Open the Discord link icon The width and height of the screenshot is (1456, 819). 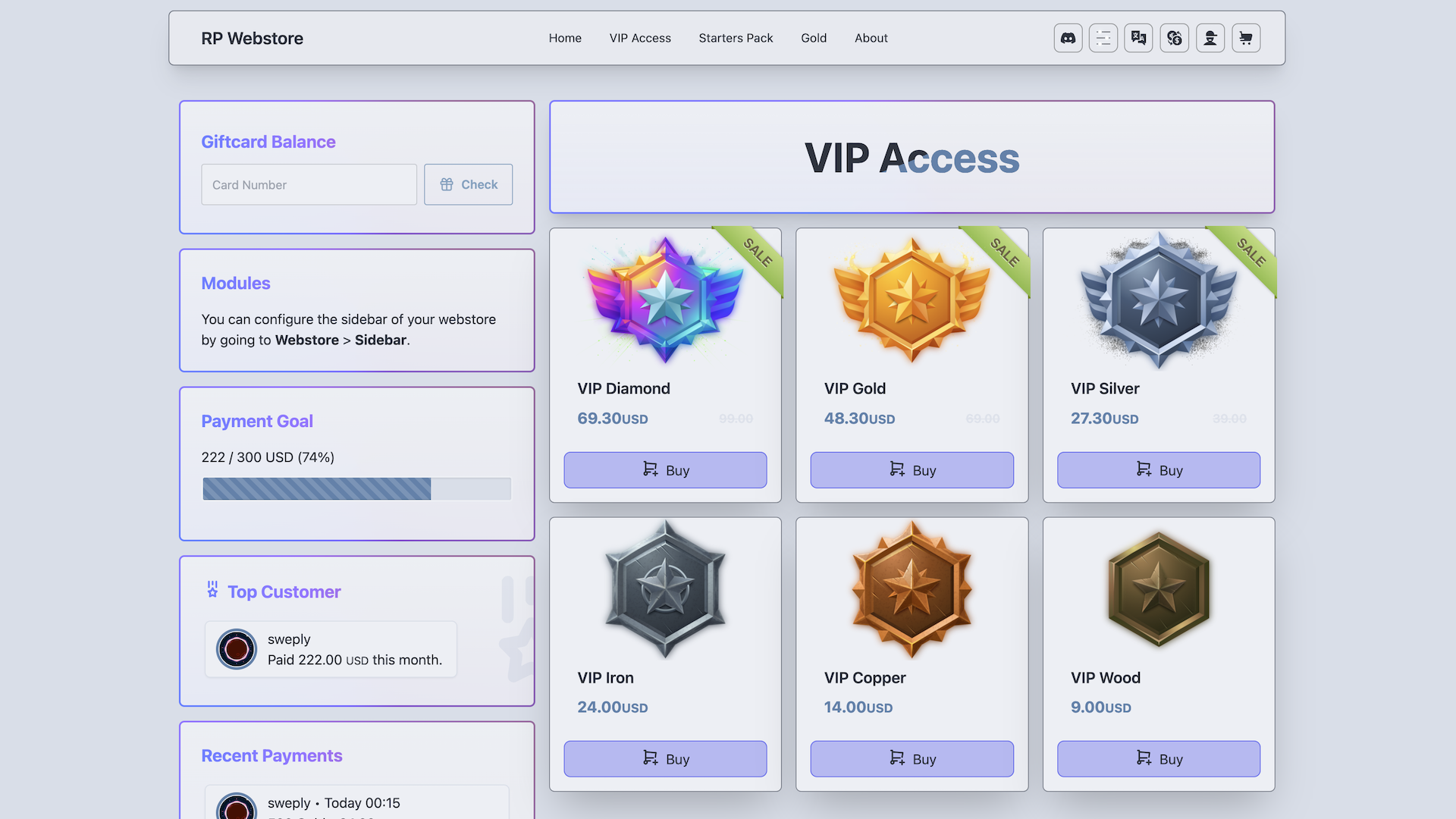(x=1068, y=38)
